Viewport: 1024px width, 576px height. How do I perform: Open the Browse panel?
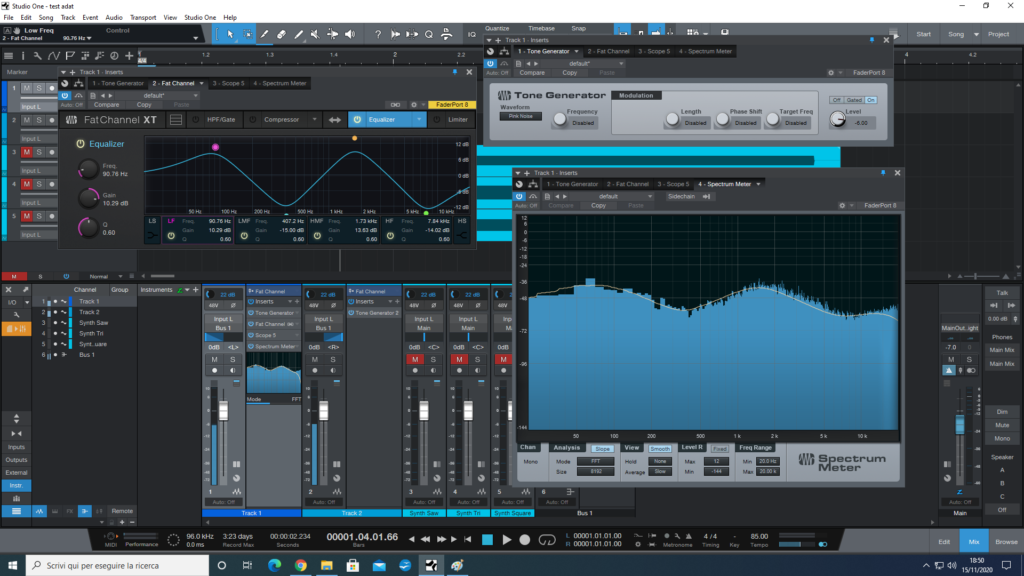(x=1006, y=541)
